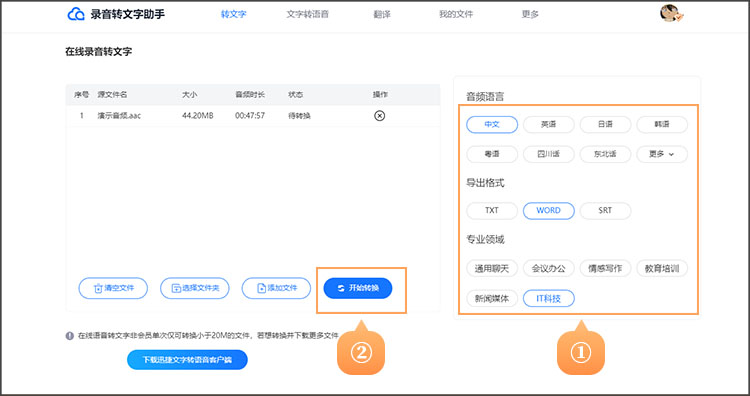Click the 清空文件 button
This screenshot has height=396, width=750.
point(113,288)
